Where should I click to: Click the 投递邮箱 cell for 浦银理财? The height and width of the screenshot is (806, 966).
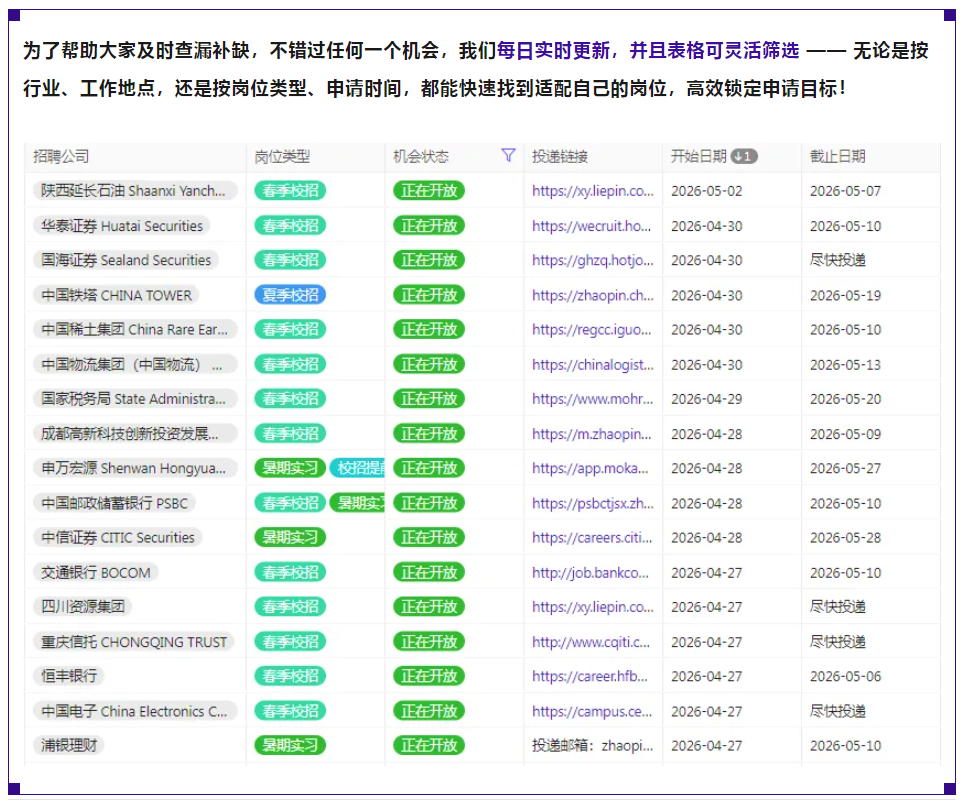click(593, 746)
